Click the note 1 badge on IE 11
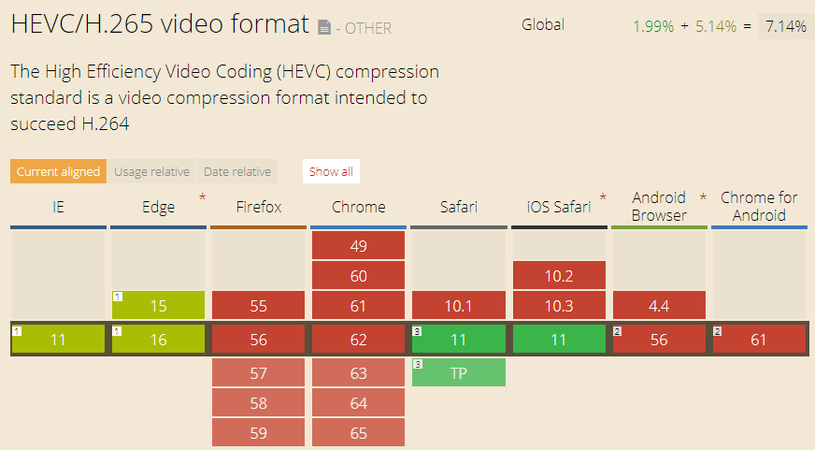This screenshot has width=815, height=450. pyautogui.click(x=16, y=330)
